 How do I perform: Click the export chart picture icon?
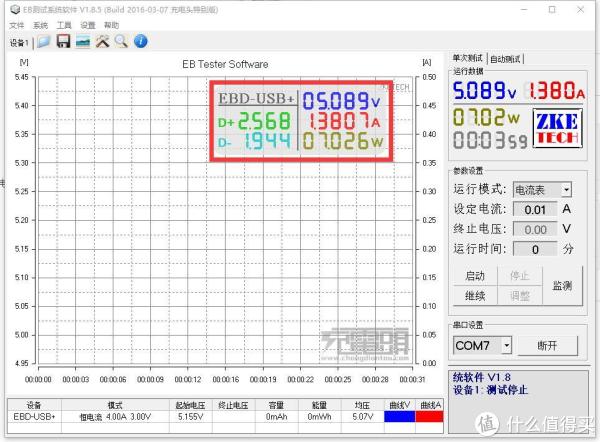point(83,41)
